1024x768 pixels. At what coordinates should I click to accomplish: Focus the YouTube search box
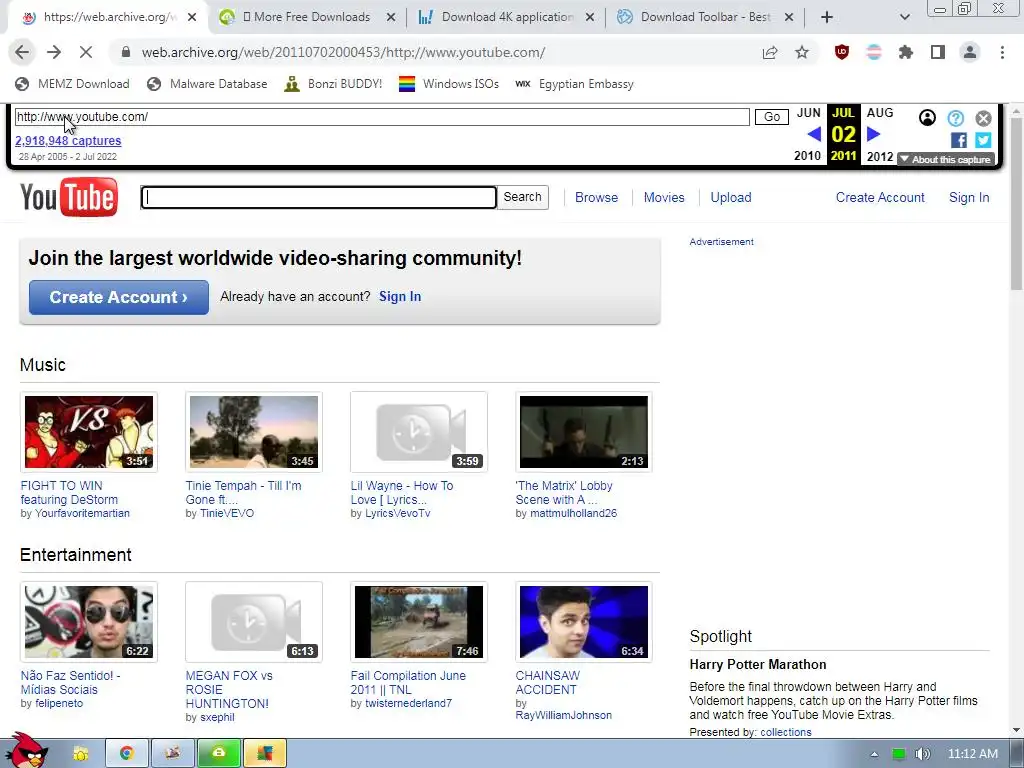[x=319, y=197]
